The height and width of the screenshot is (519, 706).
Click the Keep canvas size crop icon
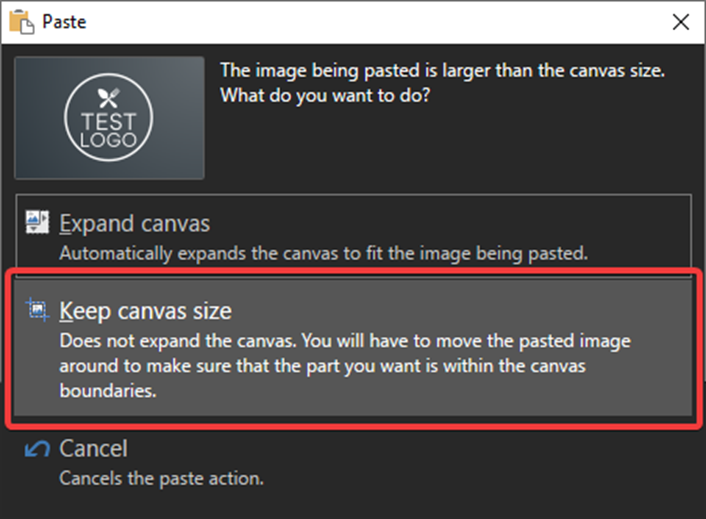(x=37, y=310)
